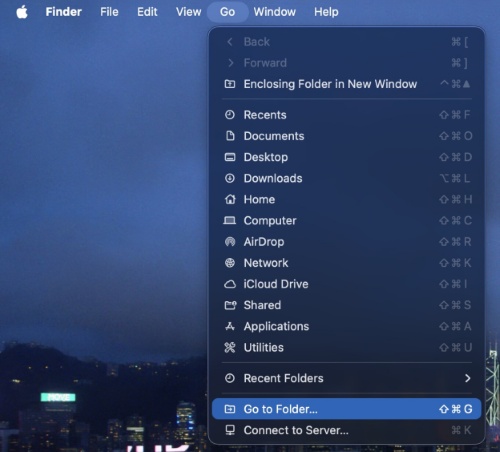Open AirDrop from the Go menu
The width and height of the screenshot is (500, 452).
coord(347,242)
